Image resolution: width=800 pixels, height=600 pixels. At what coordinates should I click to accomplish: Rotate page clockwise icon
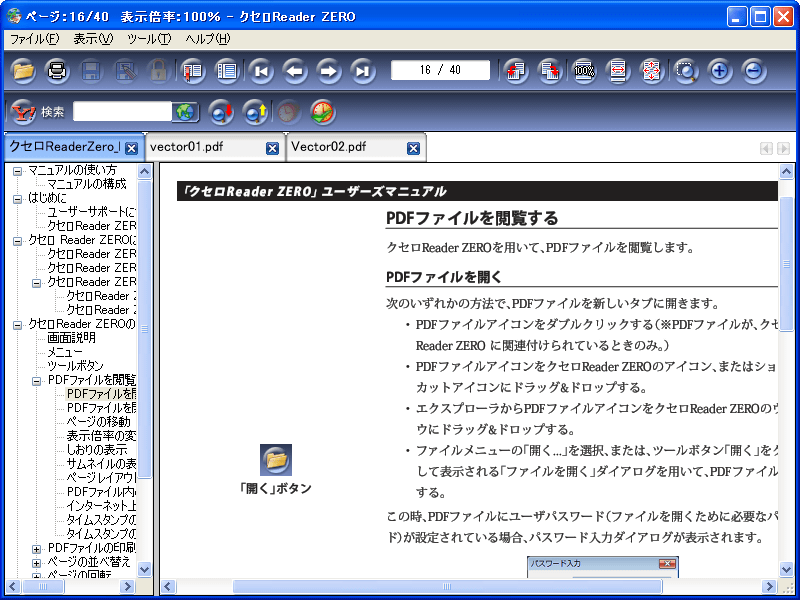click(x=550, y=70)
